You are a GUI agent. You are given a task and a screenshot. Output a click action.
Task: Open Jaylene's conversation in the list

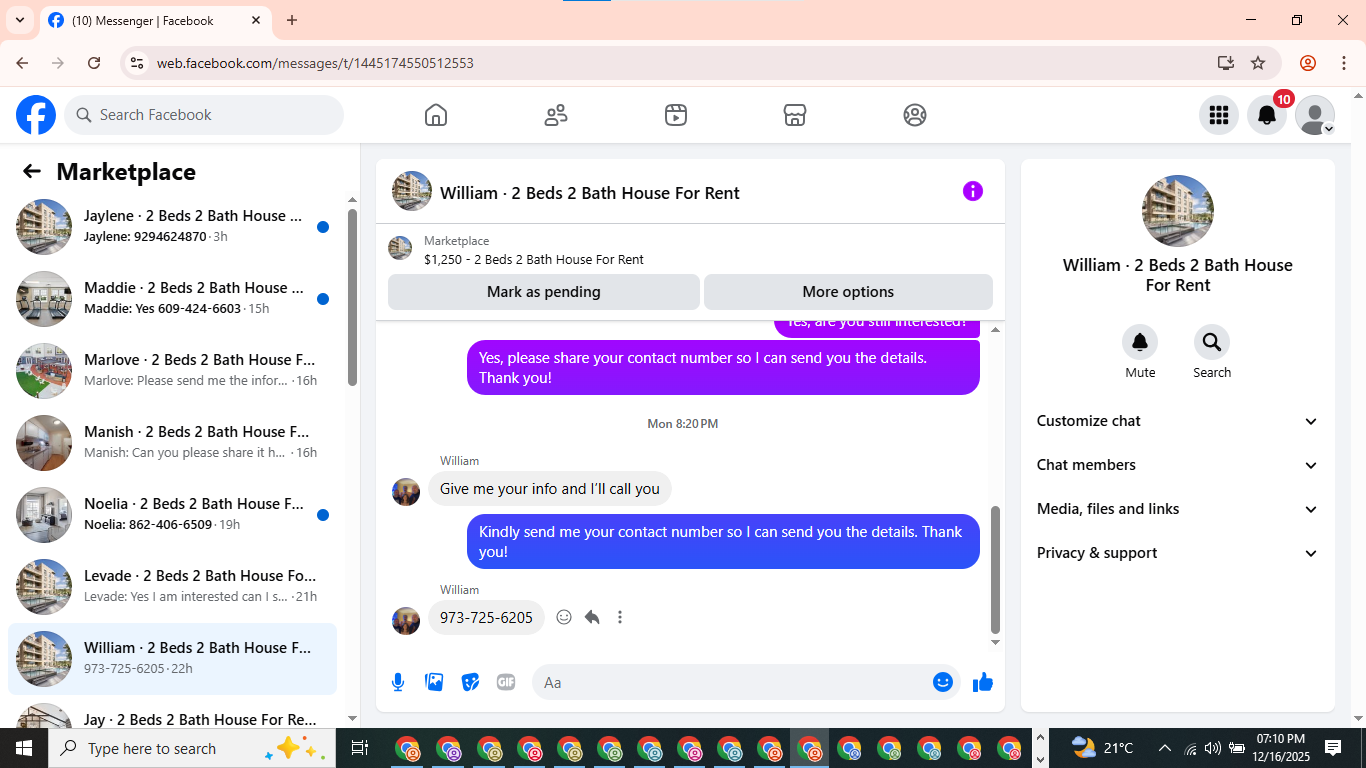(x=172, y=227)
